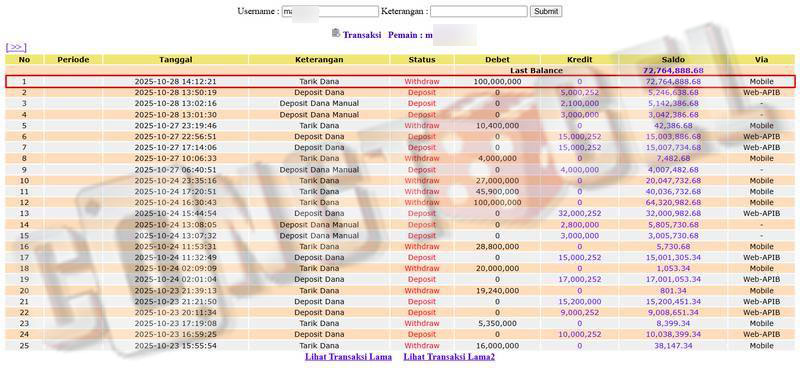Open Lihat Transaksi Lama link
The width and height of the screenshot is (800, 382).
coord(348,357)
